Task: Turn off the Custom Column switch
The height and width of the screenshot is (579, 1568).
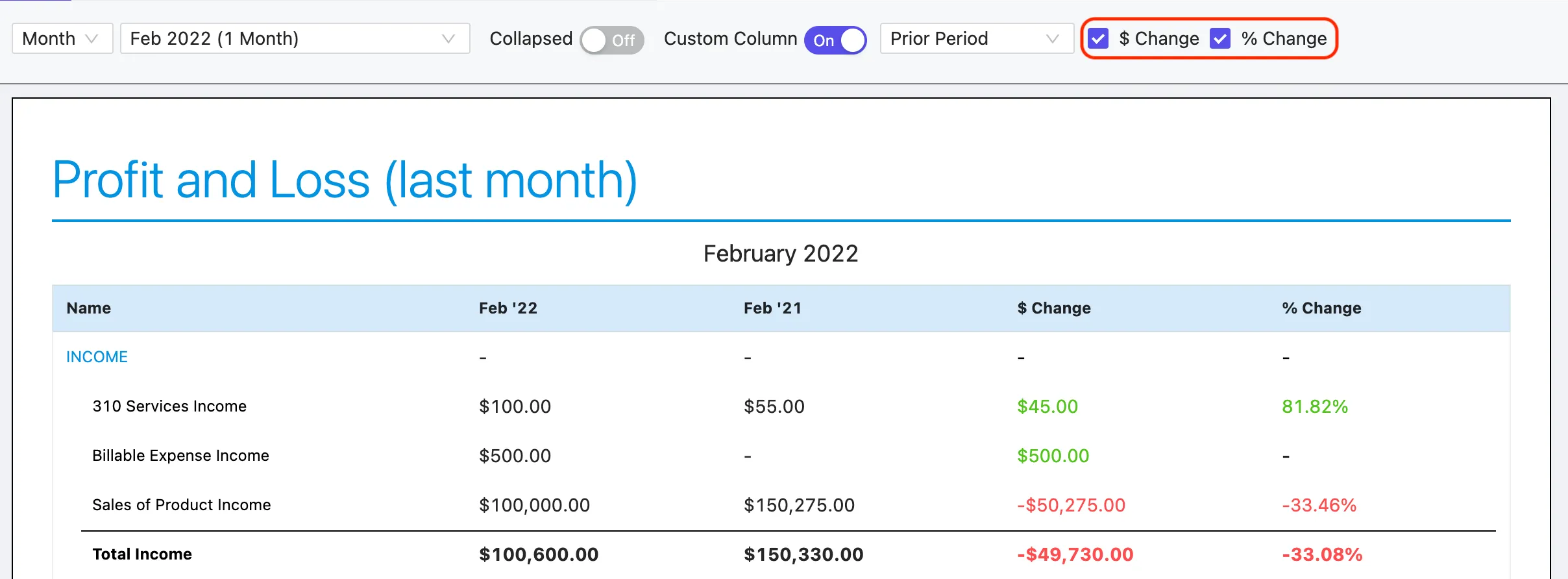Action: click(x=835, y=40)
